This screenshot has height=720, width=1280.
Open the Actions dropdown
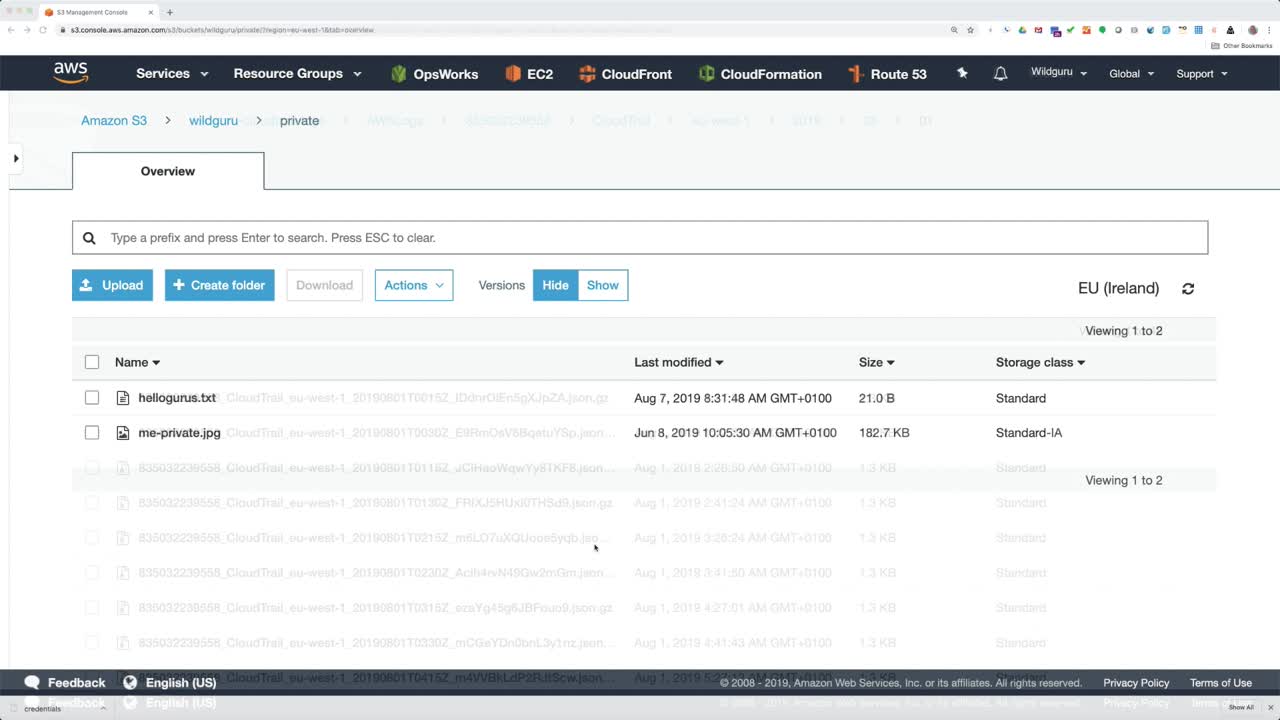(x=414, y=285)
